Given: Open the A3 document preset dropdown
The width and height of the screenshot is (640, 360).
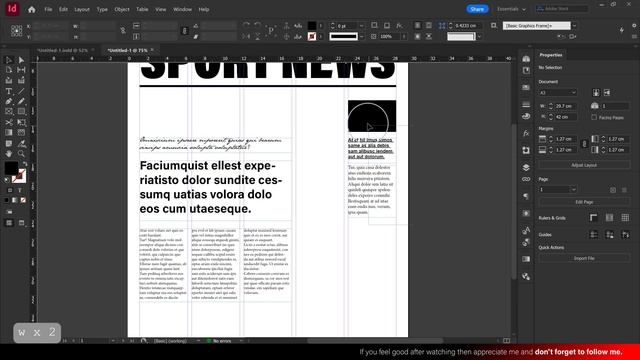Looking at the screenshot, I should (x=558, y=93).
